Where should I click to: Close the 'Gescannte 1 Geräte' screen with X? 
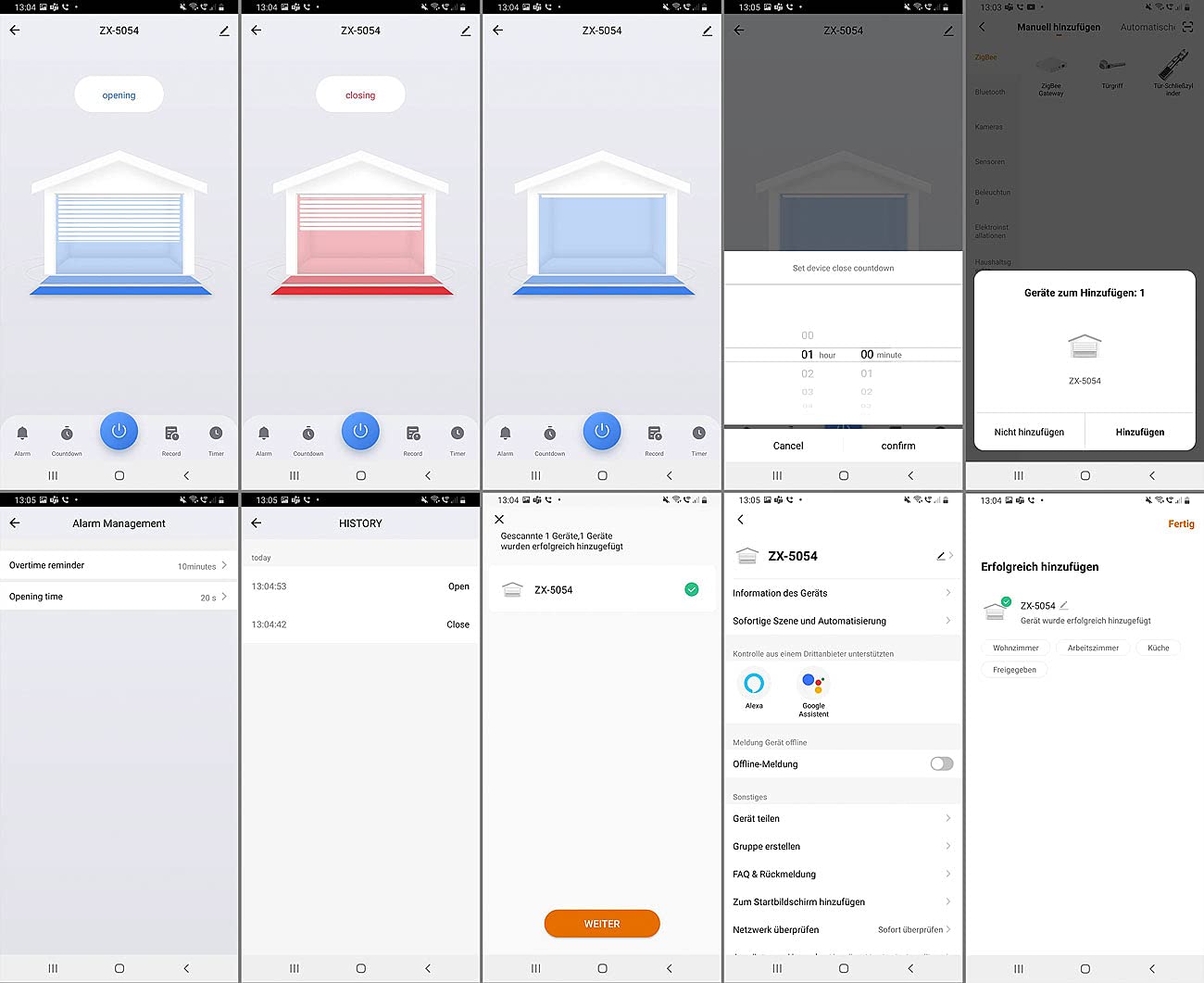[x=499, y=520]
